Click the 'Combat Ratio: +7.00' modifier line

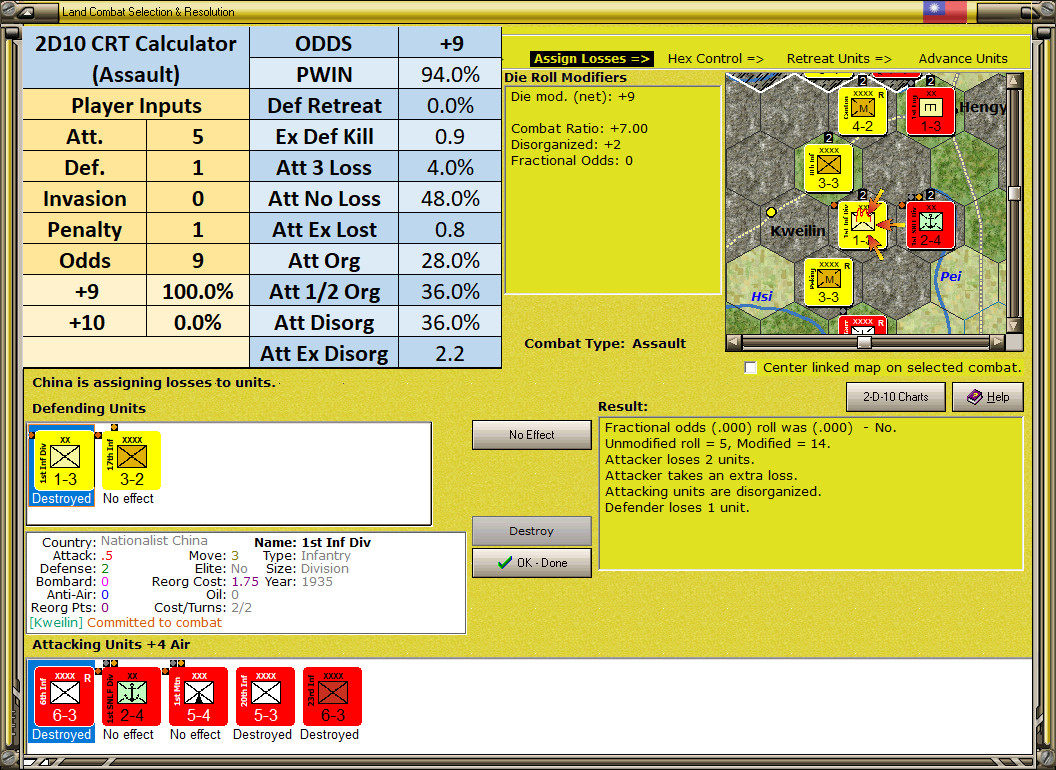coord(579,128)
